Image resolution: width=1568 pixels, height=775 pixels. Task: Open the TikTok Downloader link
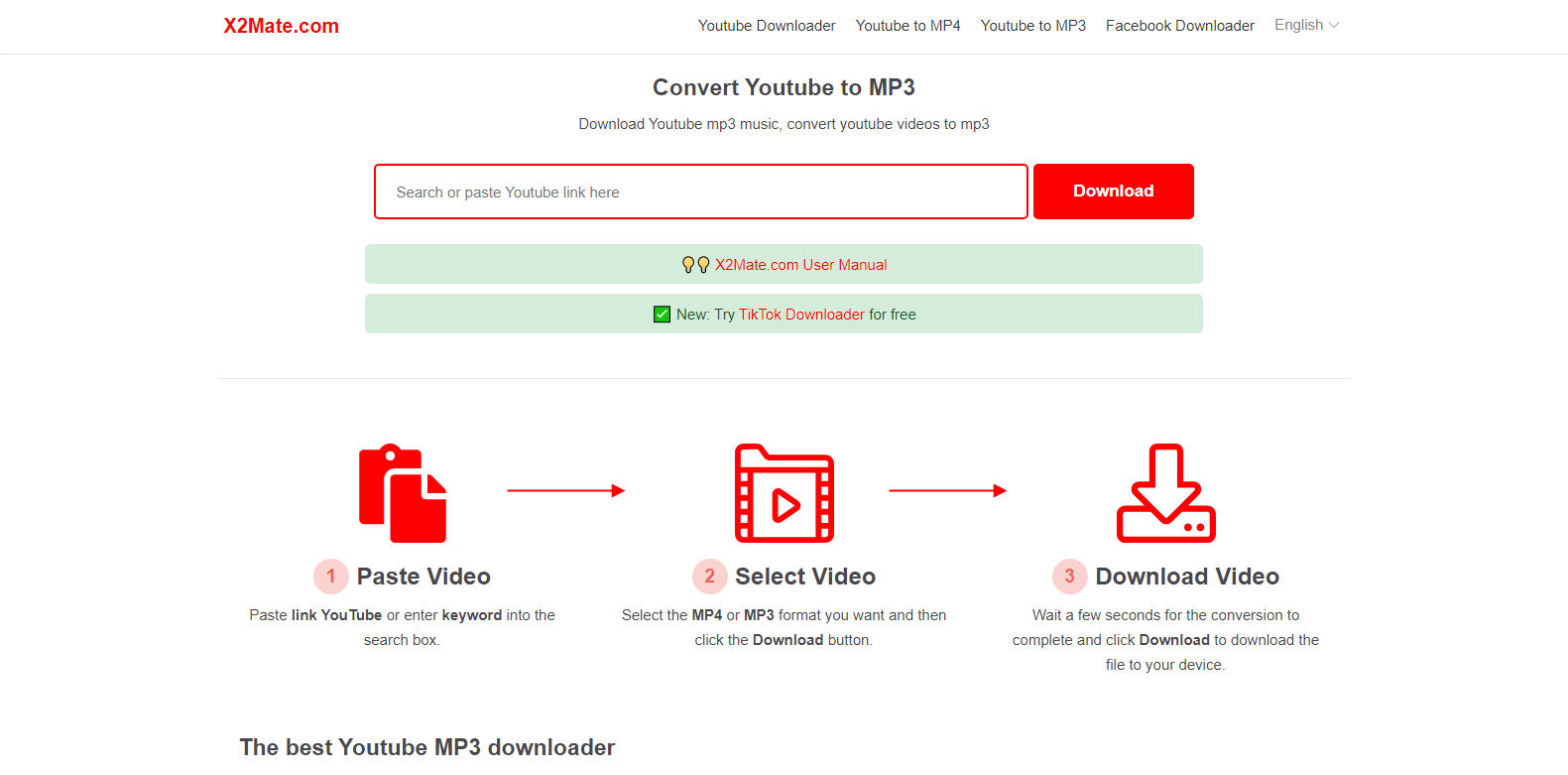(x=801, y=315)
